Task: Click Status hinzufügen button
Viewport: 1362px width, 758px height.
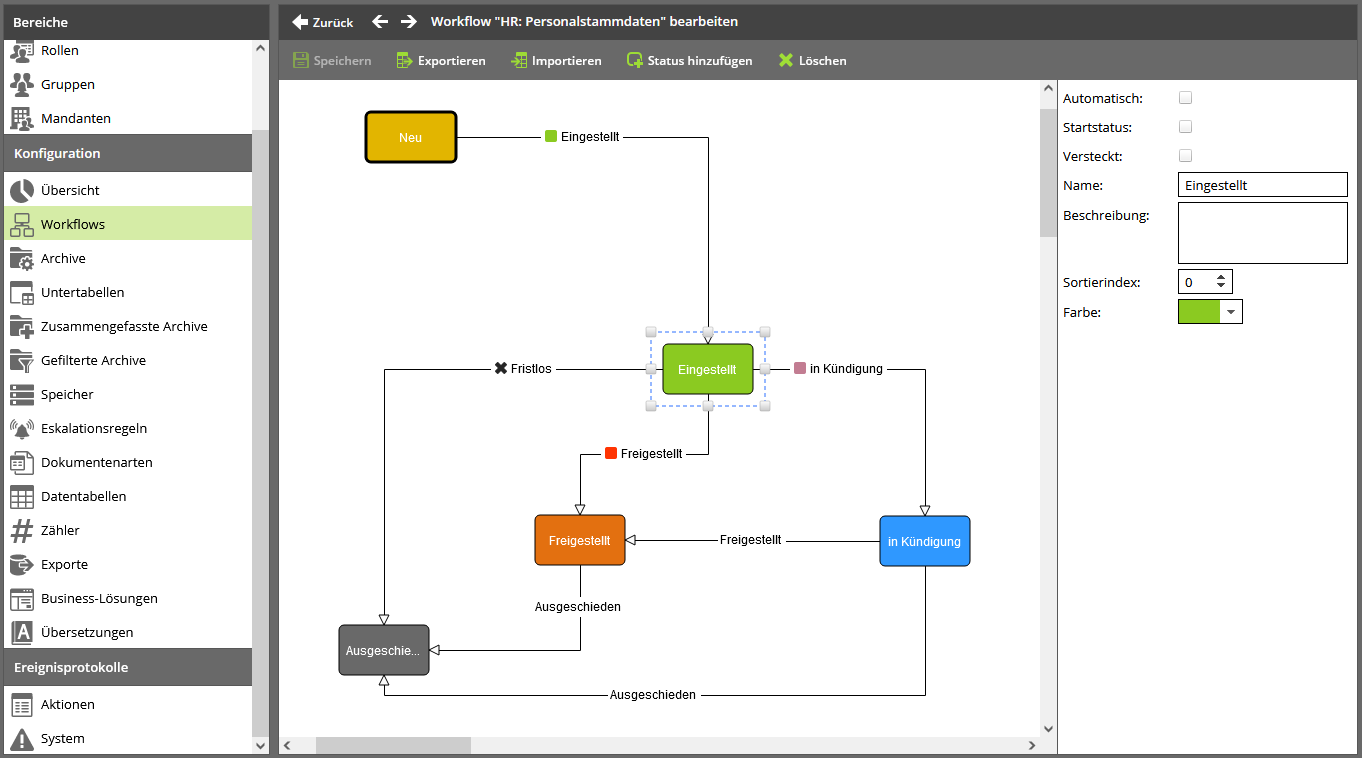Action: 690,61
